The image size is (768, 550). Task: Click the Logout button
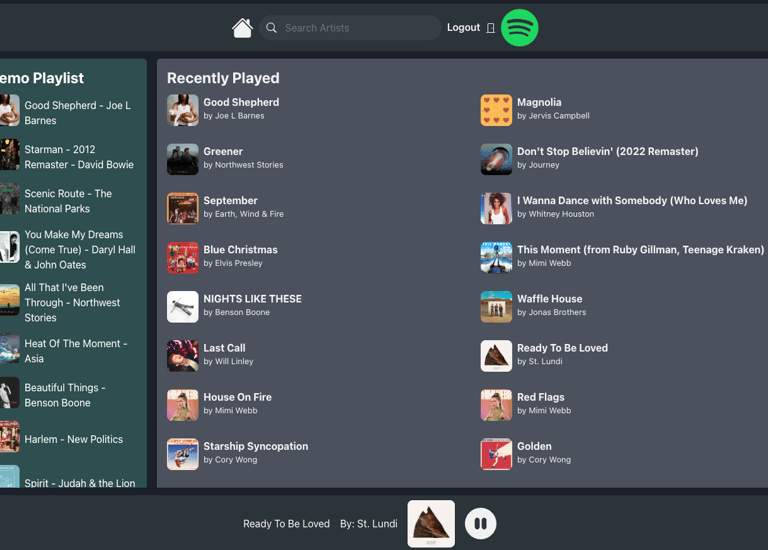(463, 27)
